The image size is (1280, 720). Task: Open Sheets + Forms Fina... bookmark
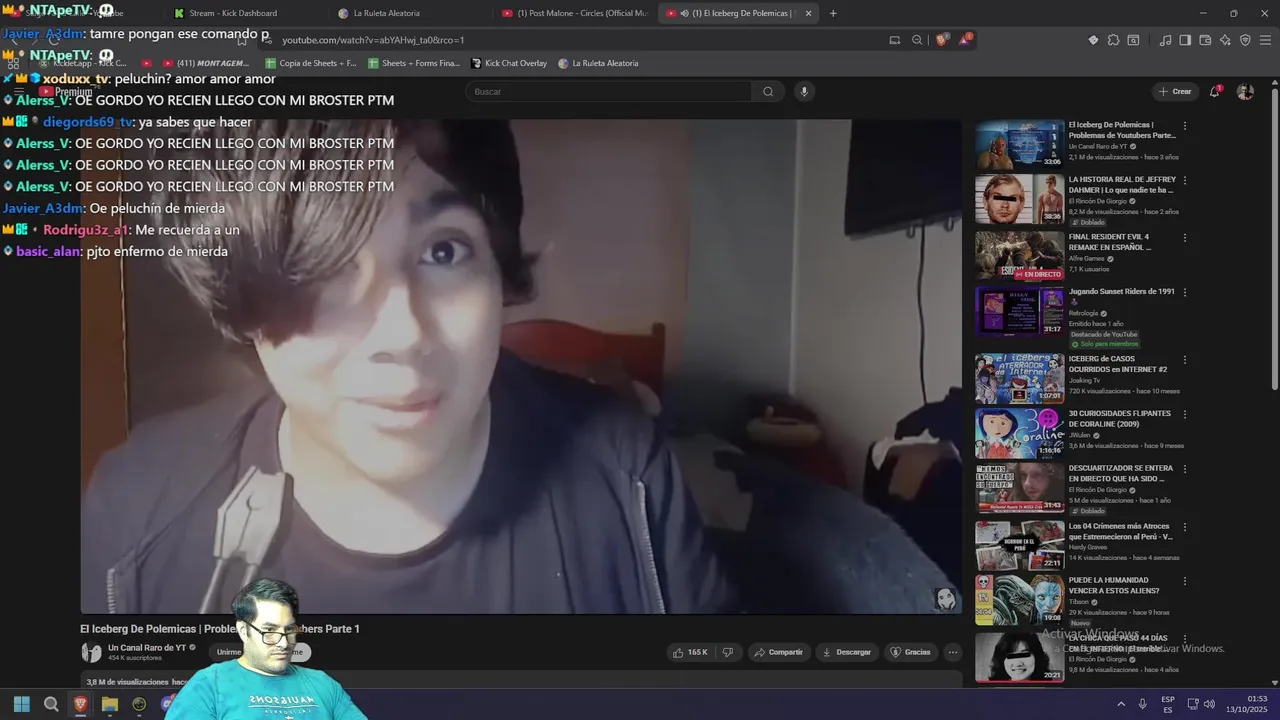pos(414,63)
